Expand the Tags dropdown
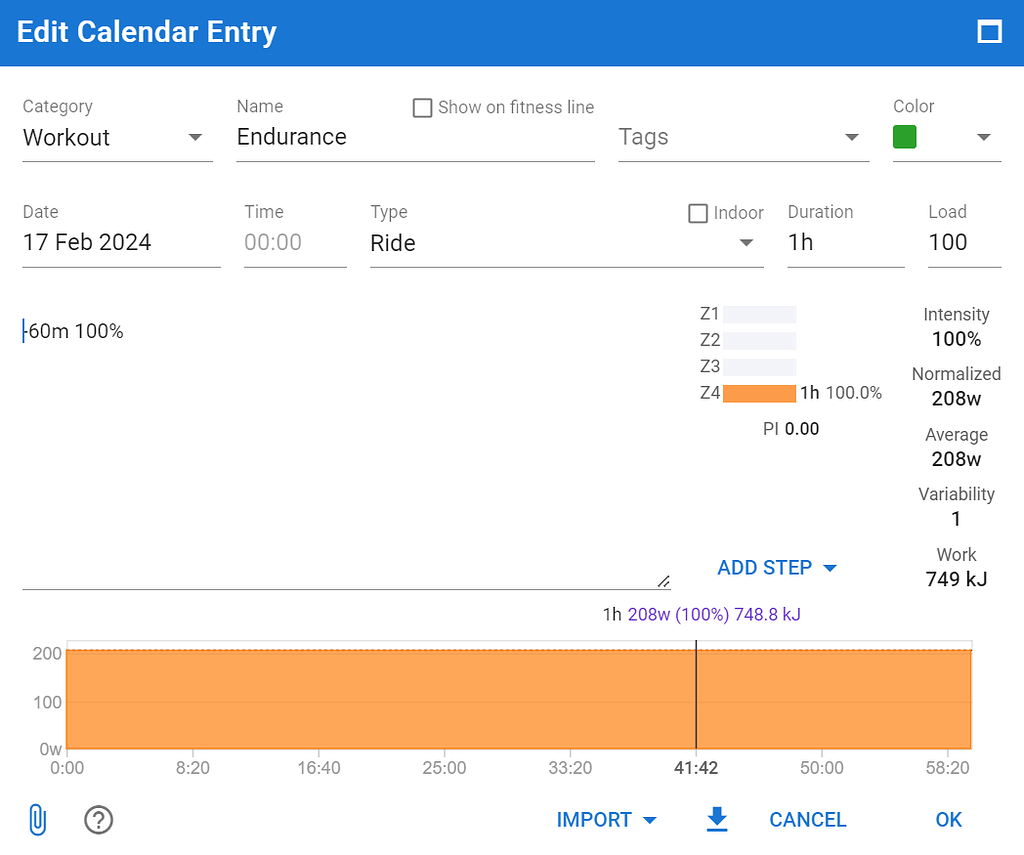 [743, 138]
